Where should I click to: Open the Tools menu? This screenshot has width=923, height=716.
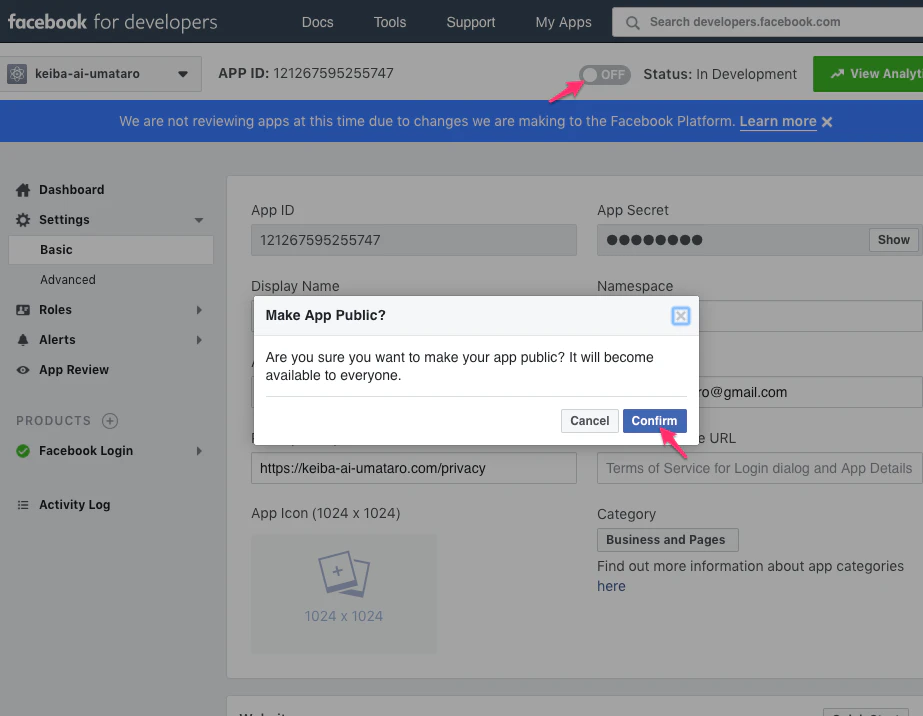pyautogui.click(x=390, y=22)
